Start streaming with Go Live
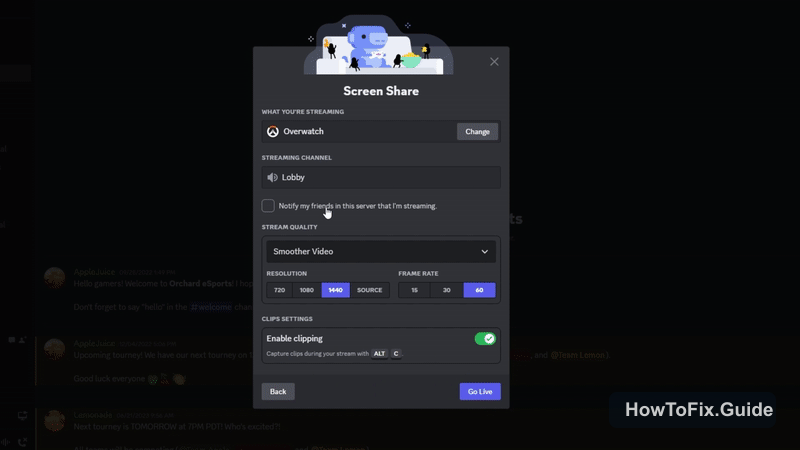 point(480,391)
